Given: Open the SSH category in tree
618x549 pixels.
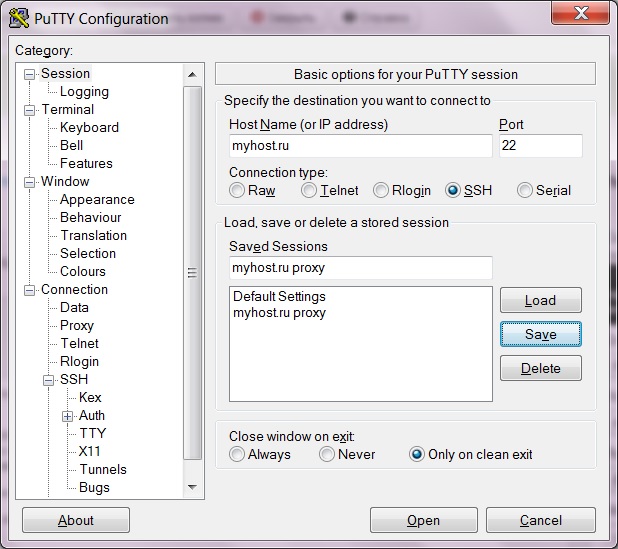Looking at the screenshot, I should click(x=74, y=379).
